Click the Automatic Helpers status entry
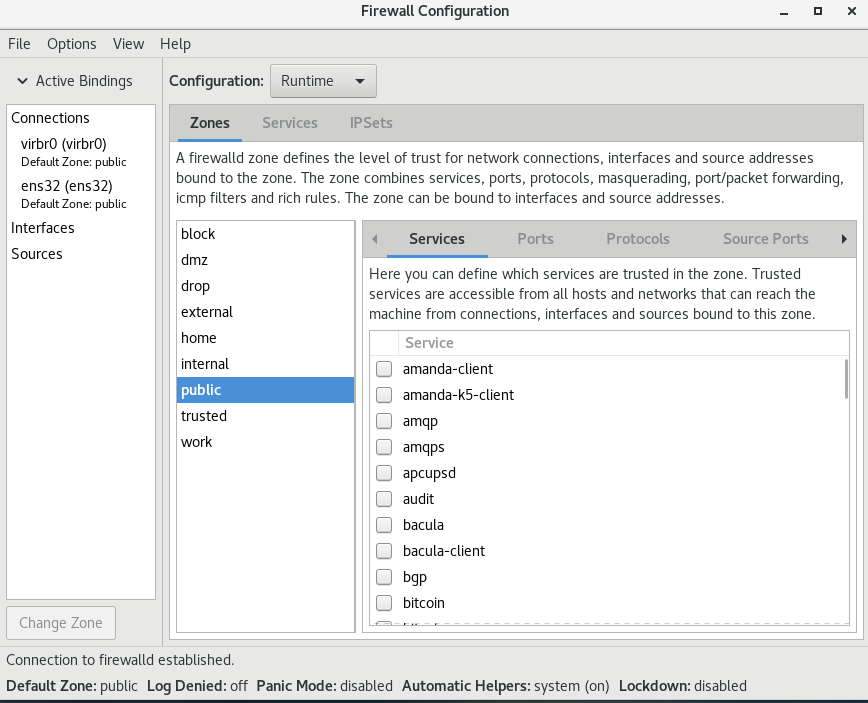This screenshot has width=868, height=703. [505, 686]
